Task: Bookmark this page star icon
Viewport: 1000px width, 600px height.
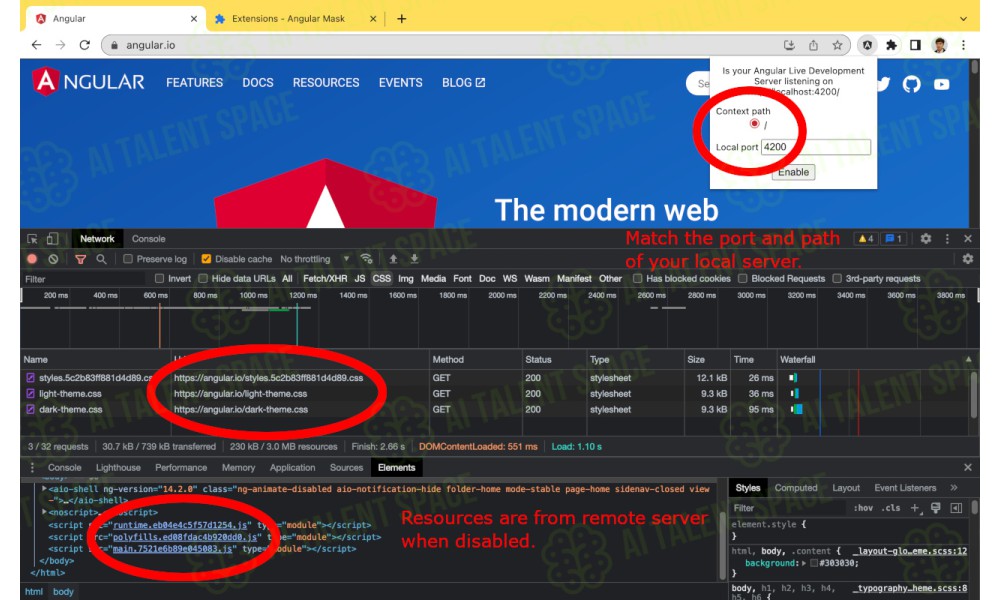Action: click(x=837, y=45)
